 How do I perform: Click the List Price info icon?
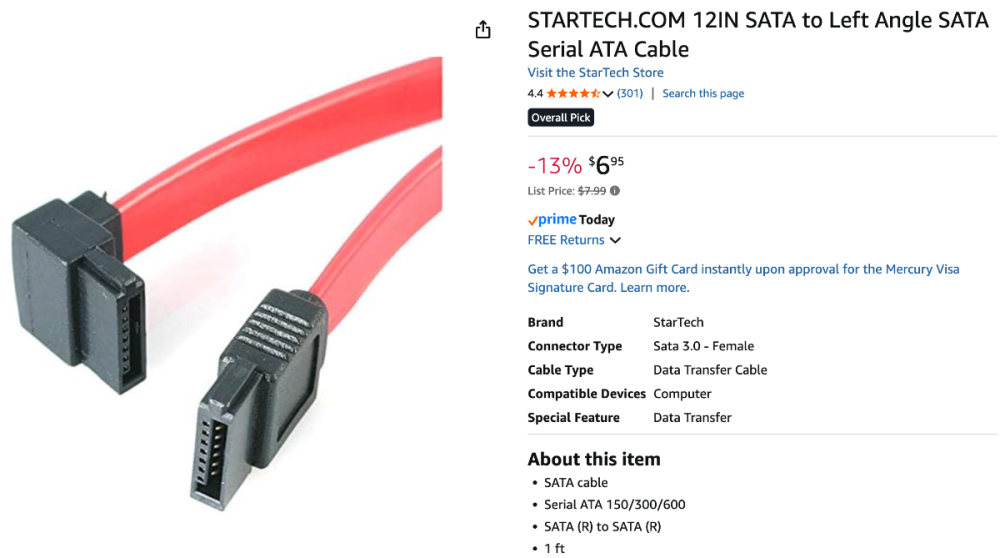click(x=615, y=191)
